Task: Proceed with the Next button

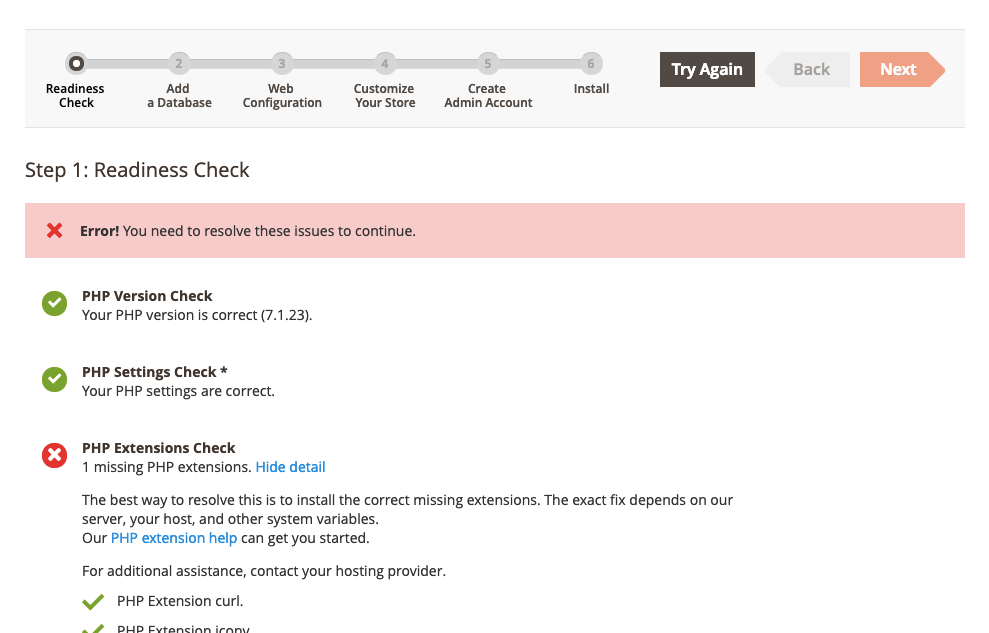Action: click(x=898, y=69)
